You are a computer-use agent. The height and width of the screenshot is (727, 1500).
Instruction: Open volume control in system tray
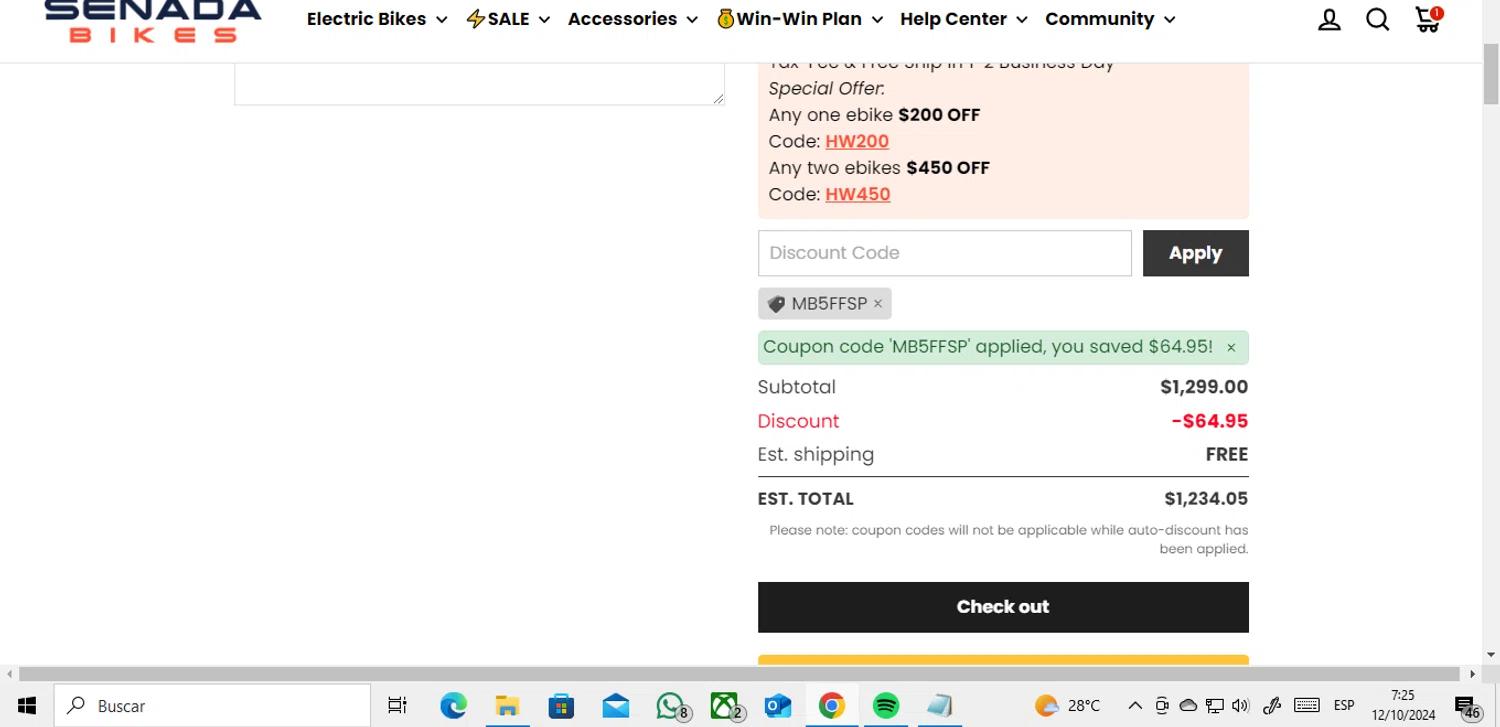coord(1240,705)
